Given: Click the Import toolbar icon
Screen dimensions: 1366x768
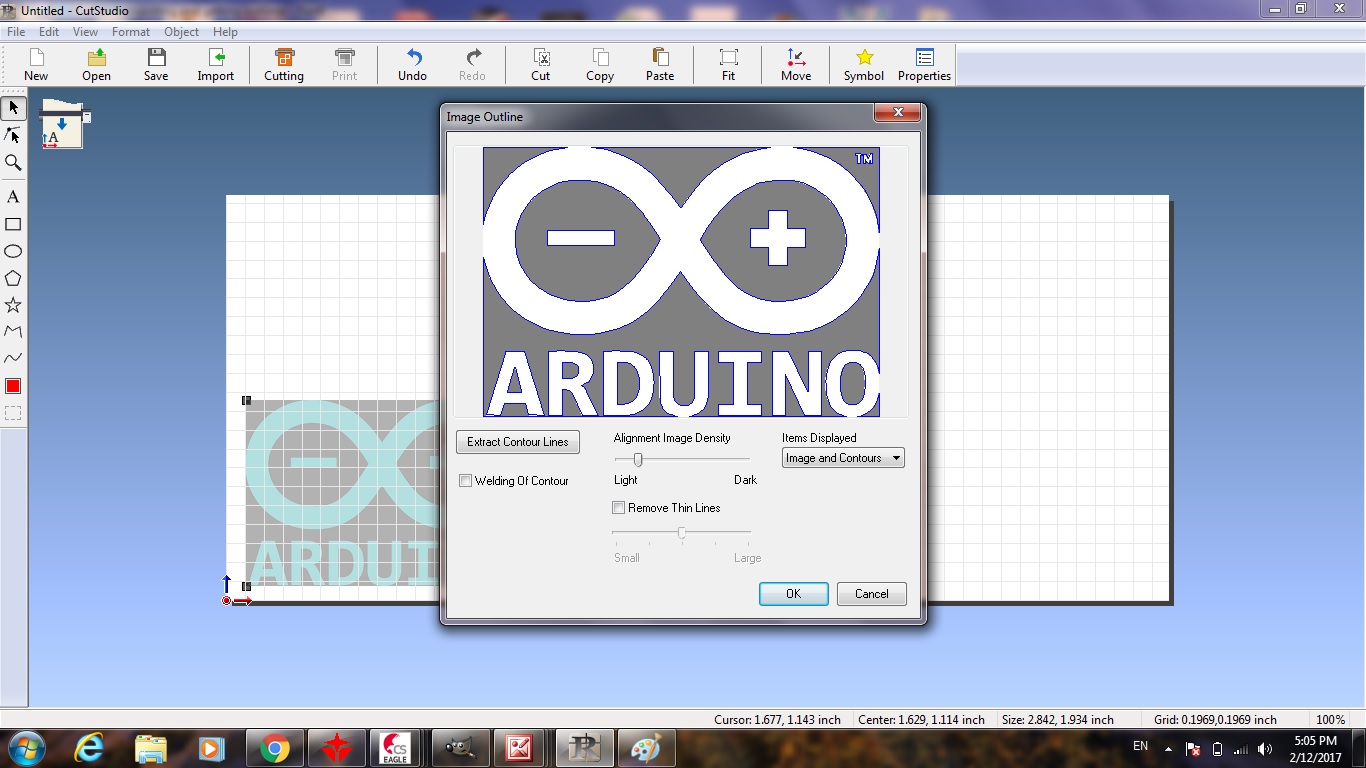Looking at the screenshot, I should 215,65.
